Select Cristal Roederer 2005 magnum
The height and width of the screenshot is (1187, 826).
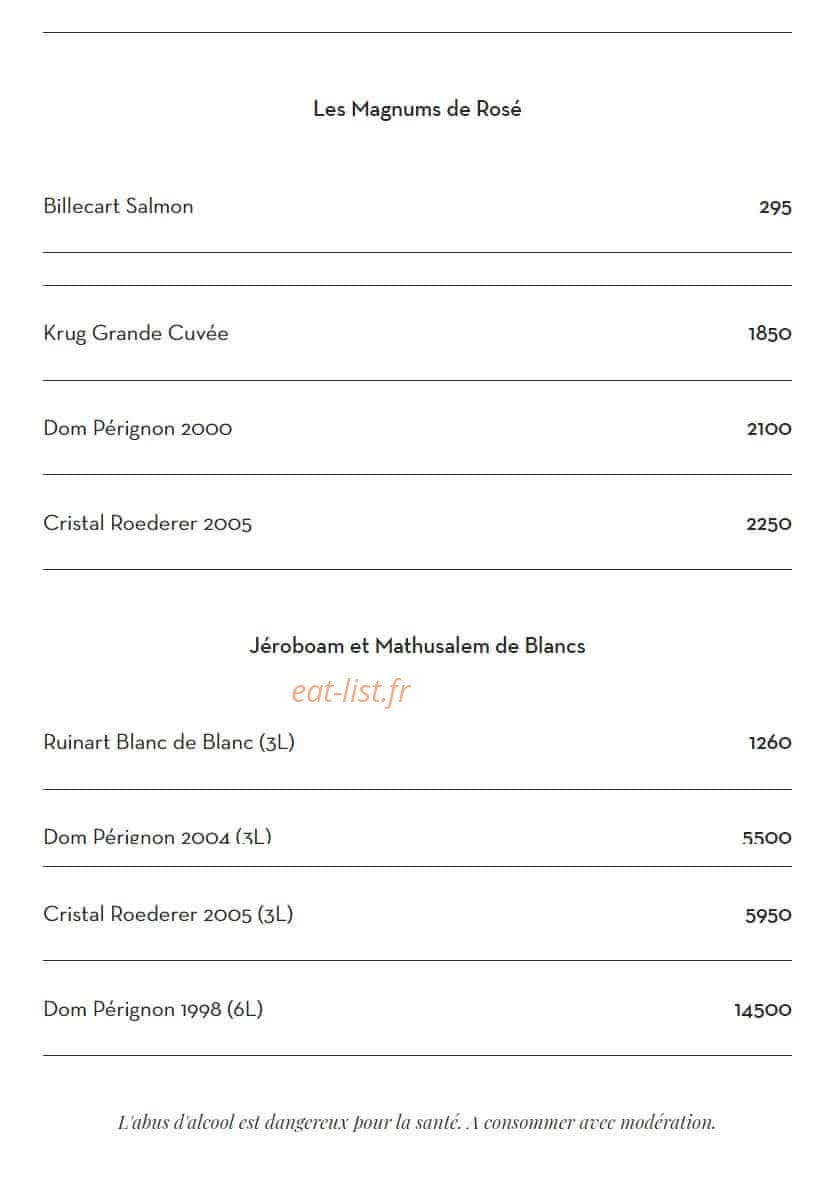[x=148, y=523]
